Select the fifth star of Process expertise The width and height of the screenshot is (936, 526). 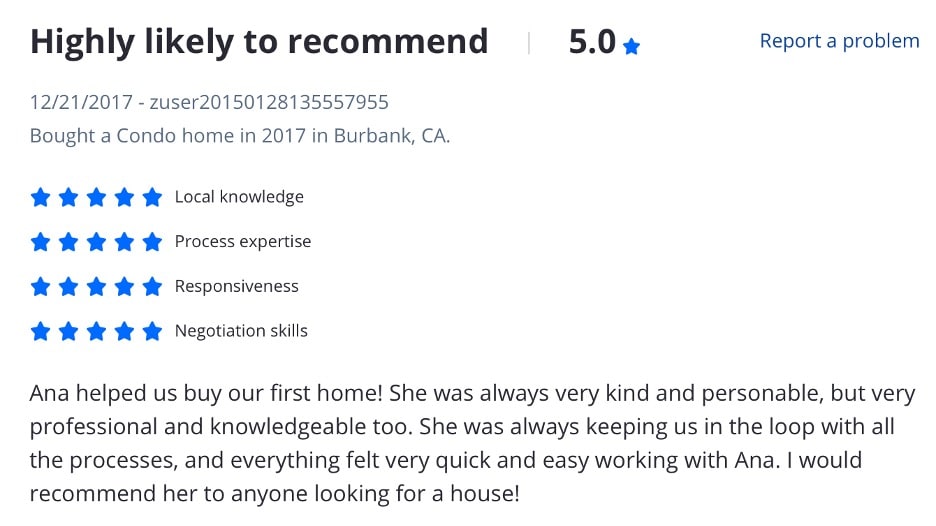[152, 242]
